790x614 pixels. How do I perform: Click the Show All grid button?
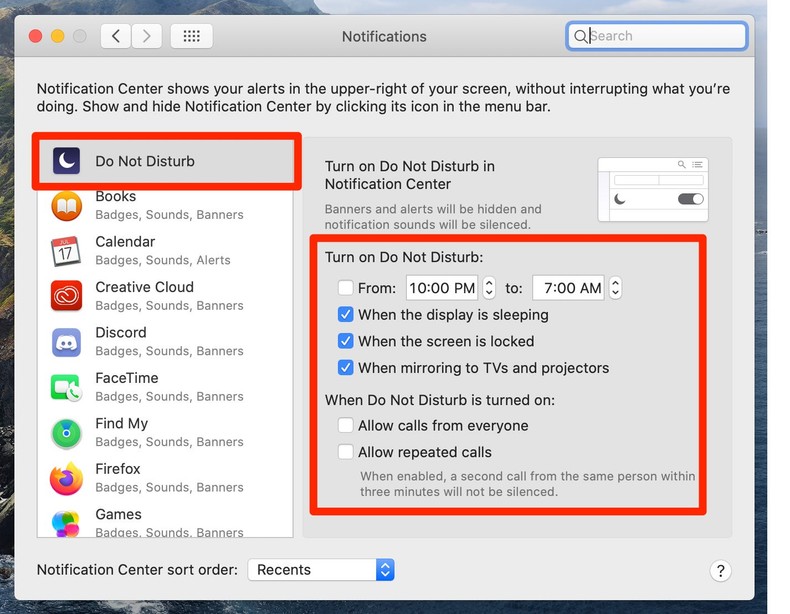click(192, 37)
